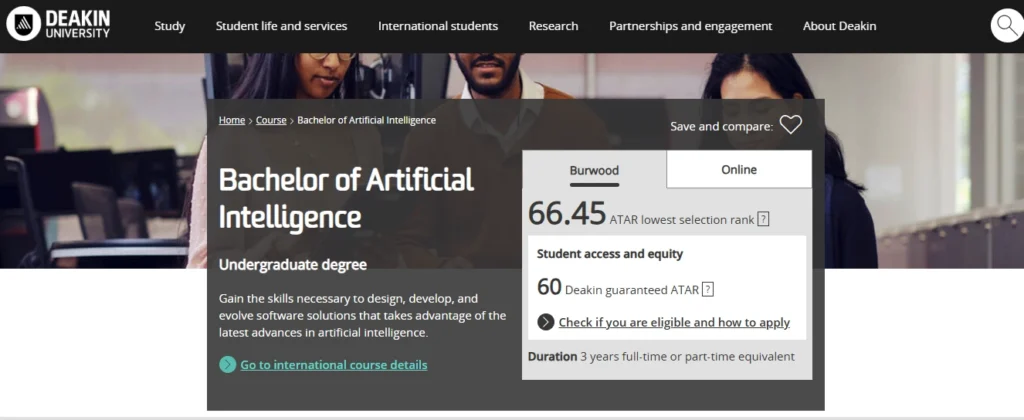Open 'Go to international course details' link
Image resolution: width=1024 pixels, height=420 pixels.
coord(334,365)
